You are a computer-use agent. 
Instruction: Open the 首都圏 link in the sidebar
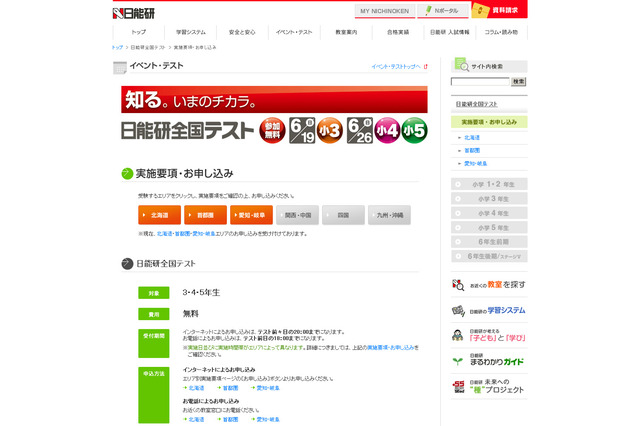[x=472, y=151]
